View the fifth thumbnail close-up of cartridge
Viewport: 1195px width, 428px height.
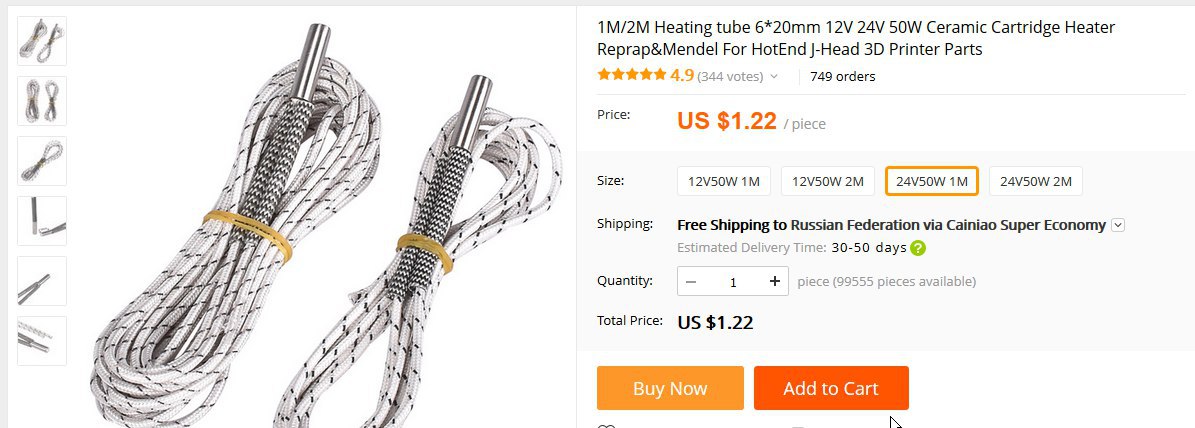(42, 281)
